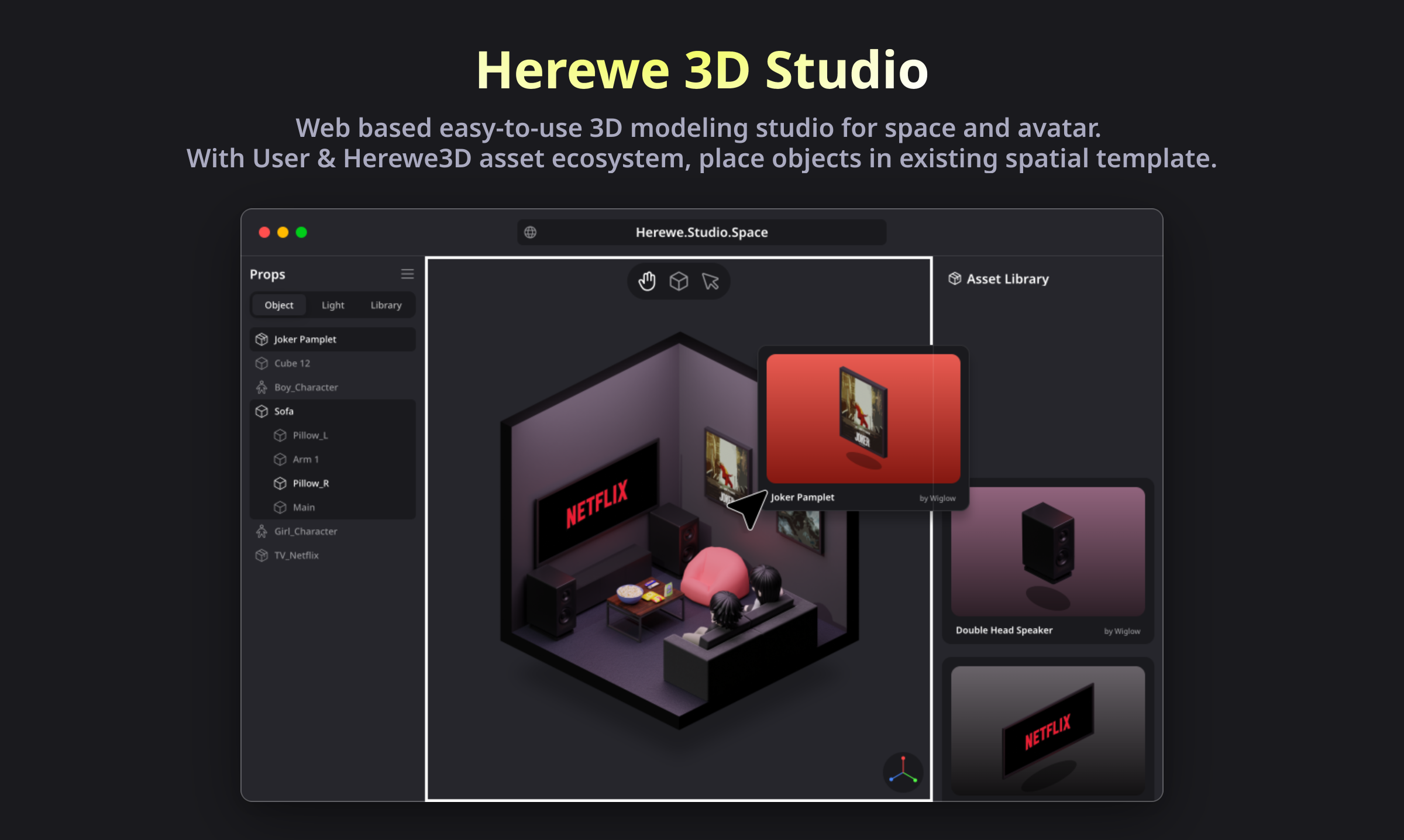Select the Pillow_R child item

pos(311,483)
